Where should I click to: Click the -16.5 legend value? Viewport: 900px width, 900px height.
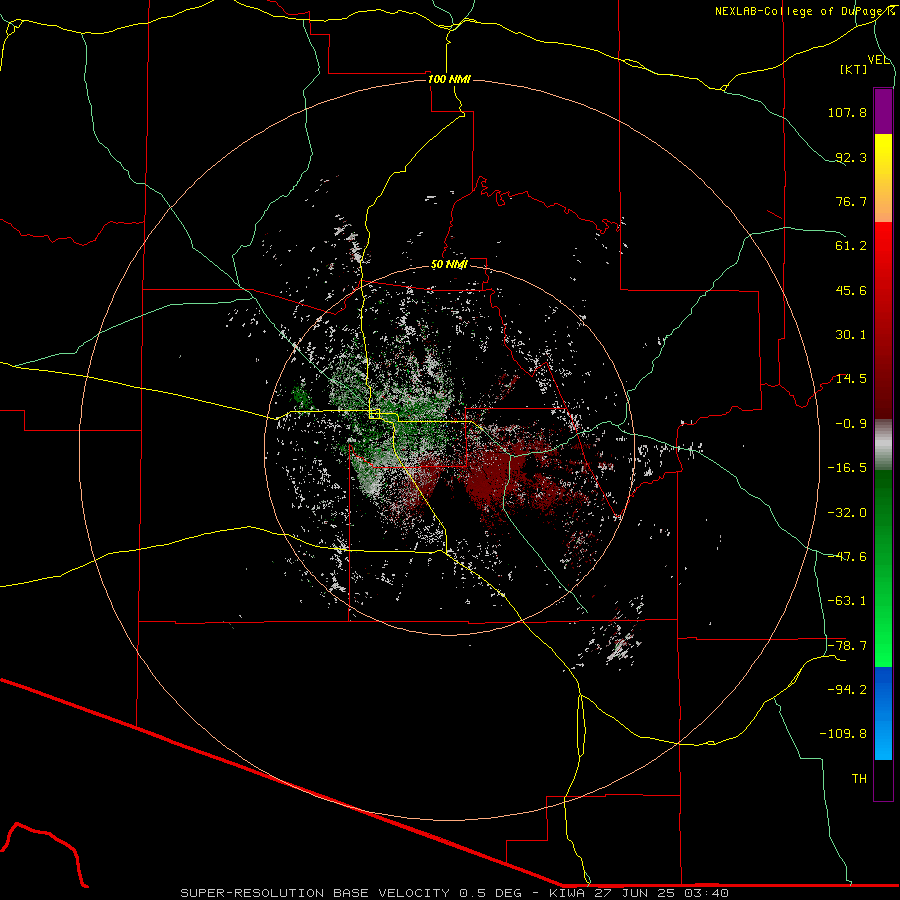pyautogui.click(x=847, y=468)
